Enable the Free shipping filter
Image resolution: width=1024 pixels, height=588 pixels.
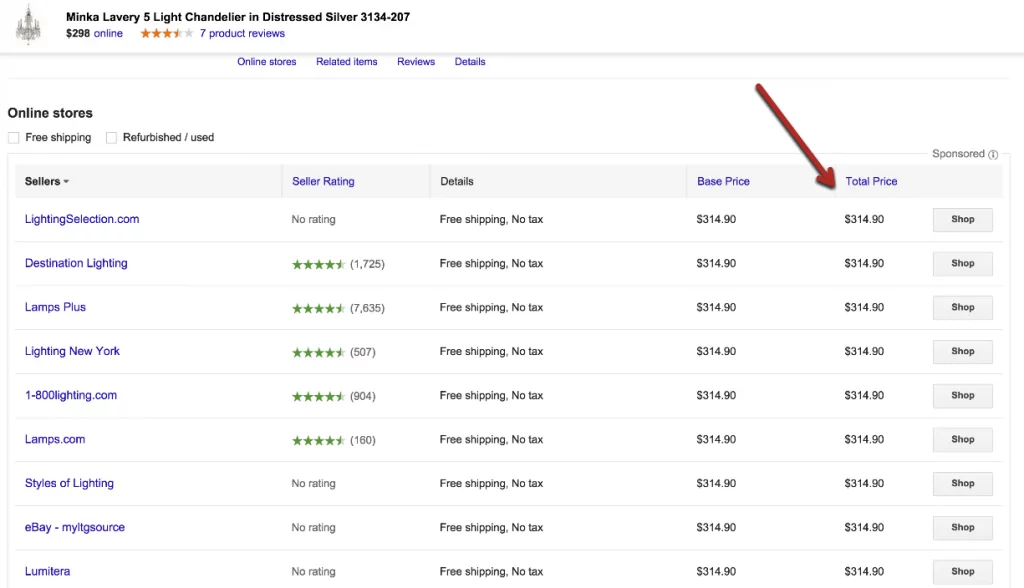coord(12,137)
